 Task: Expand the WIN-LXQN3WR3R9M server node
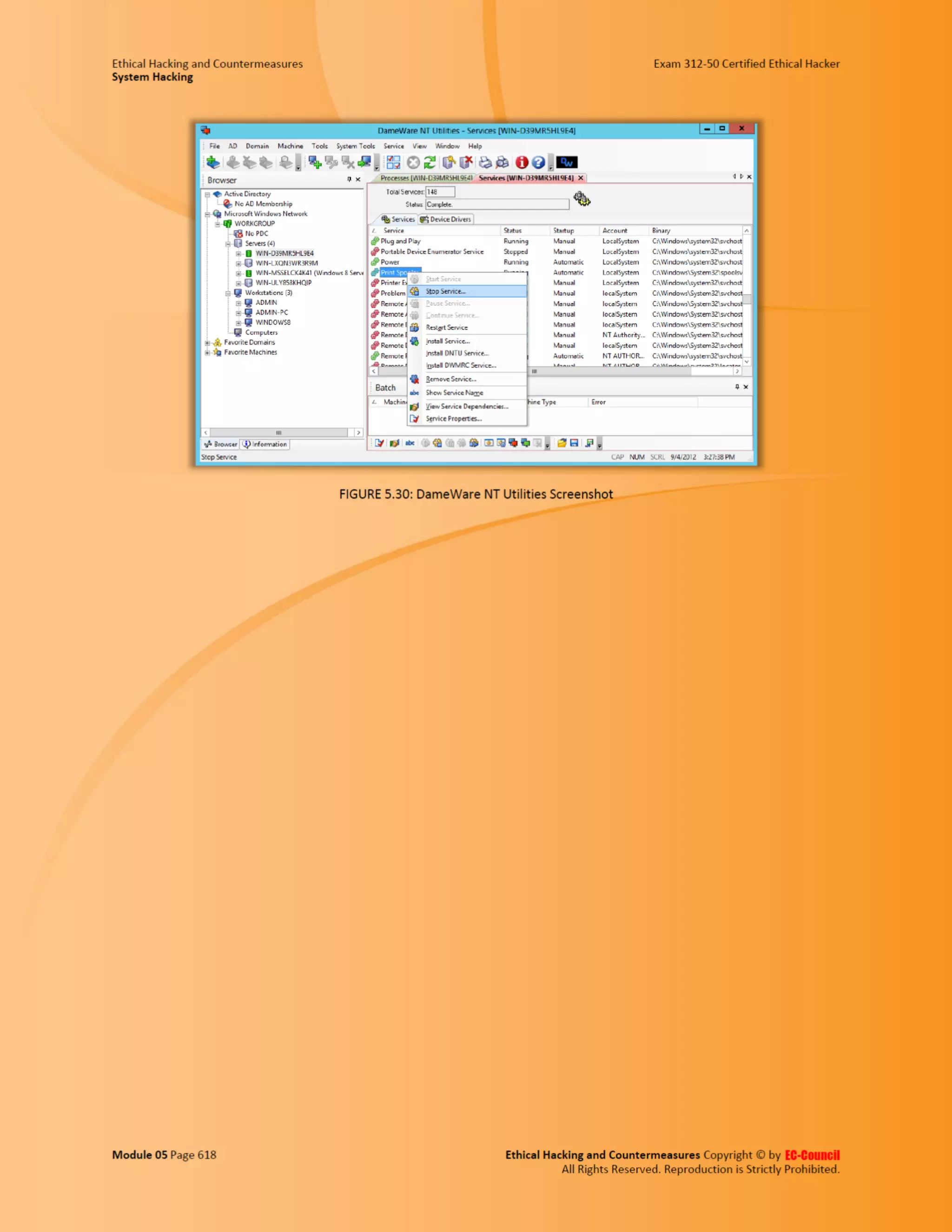[238, 264]
